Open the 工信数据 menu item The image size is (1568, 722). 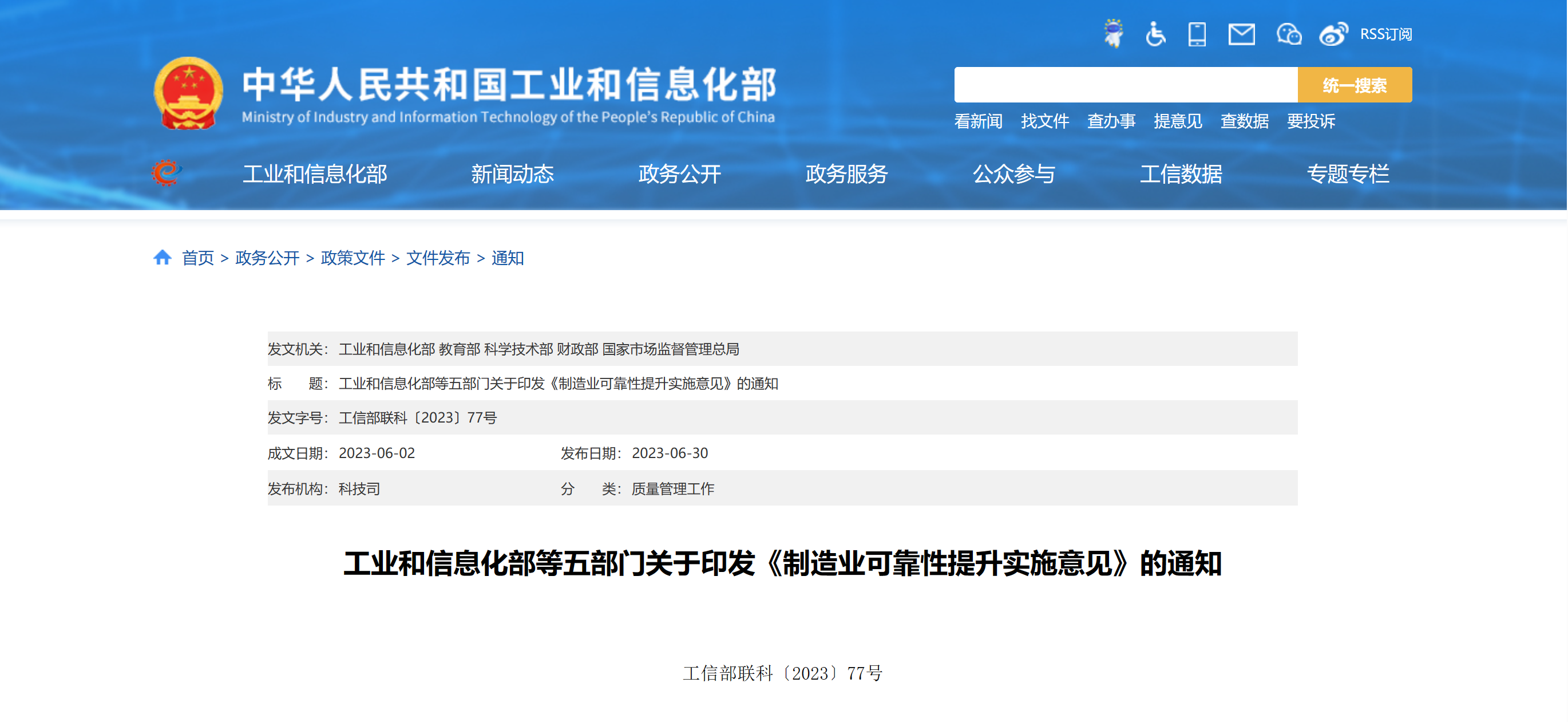click(x=1180, y=174)
